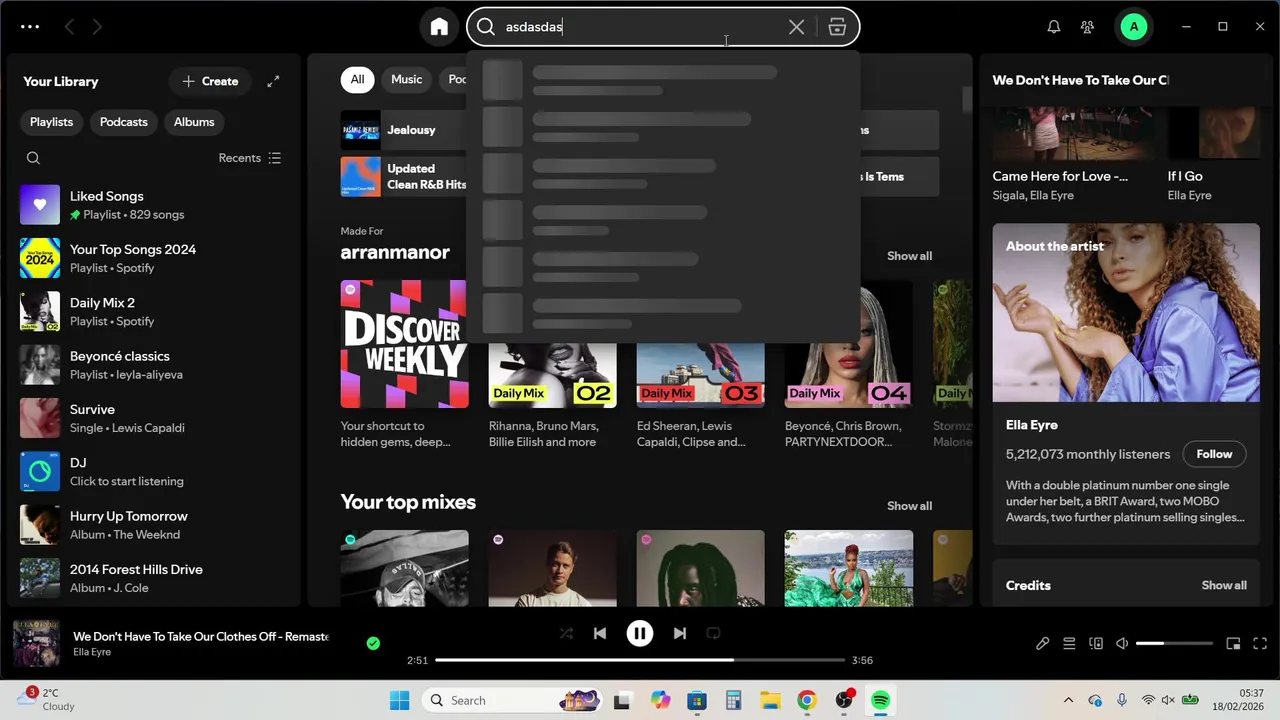Clear the search field text
The image size is (1280, 720).
796,27
